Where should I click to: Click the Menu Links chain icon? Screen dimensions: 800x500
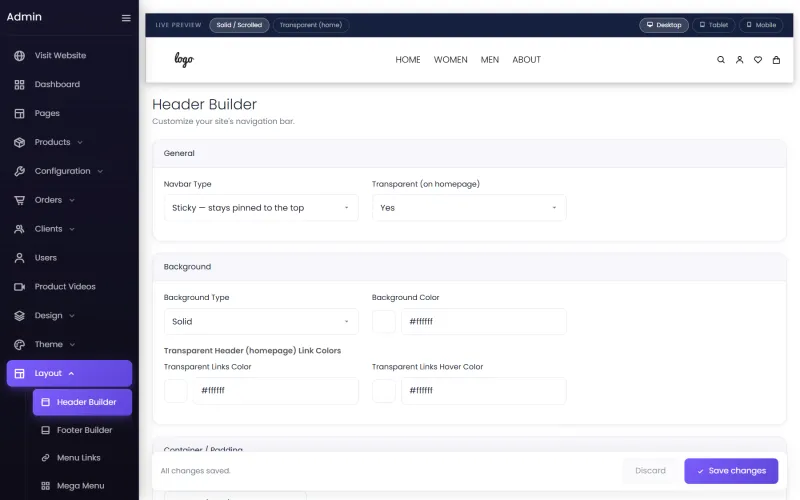coord(45,458)
